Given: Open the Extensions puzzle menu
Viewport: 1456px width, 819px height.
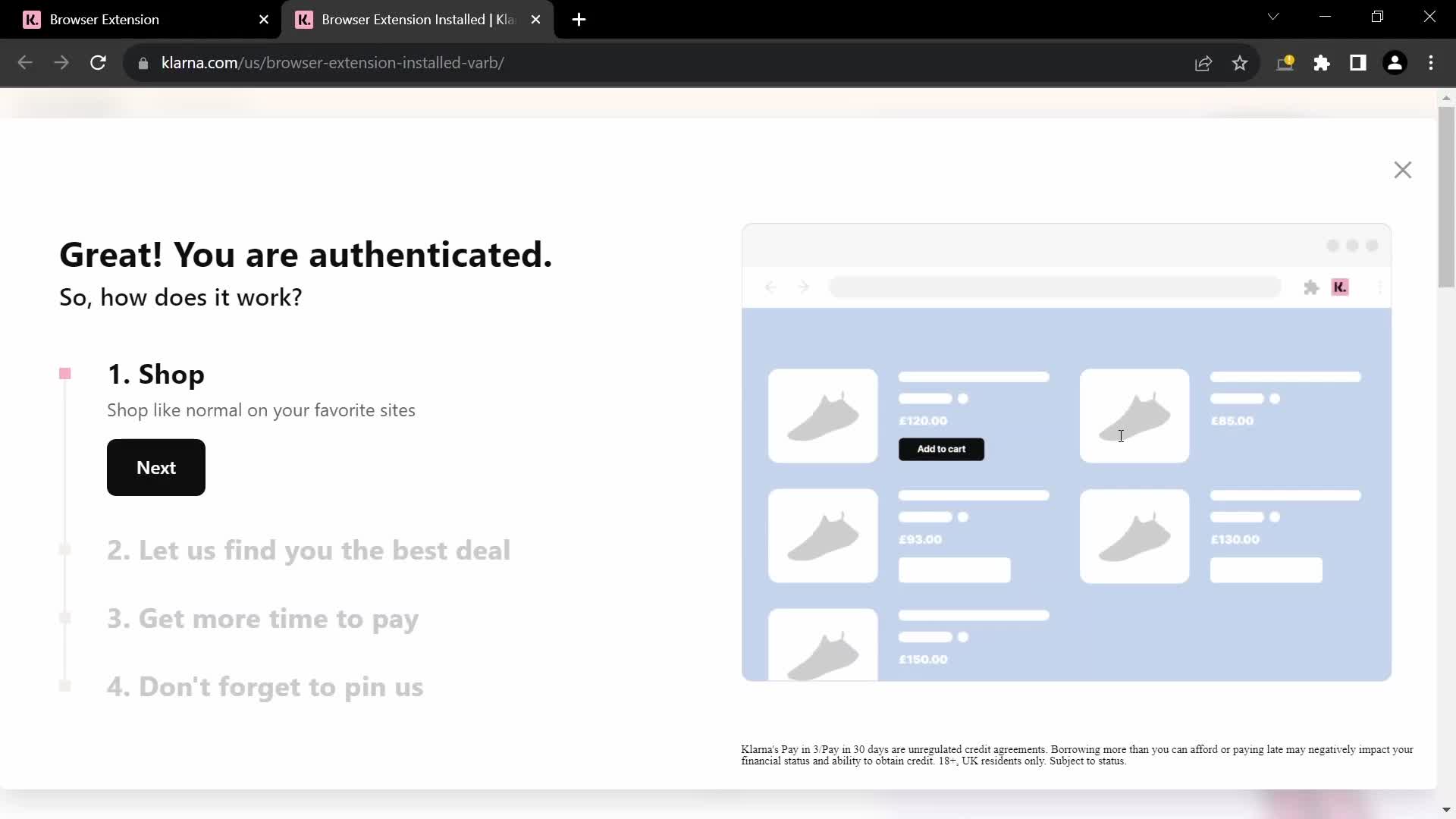Looking at the screenshot, I should 1322,63.
